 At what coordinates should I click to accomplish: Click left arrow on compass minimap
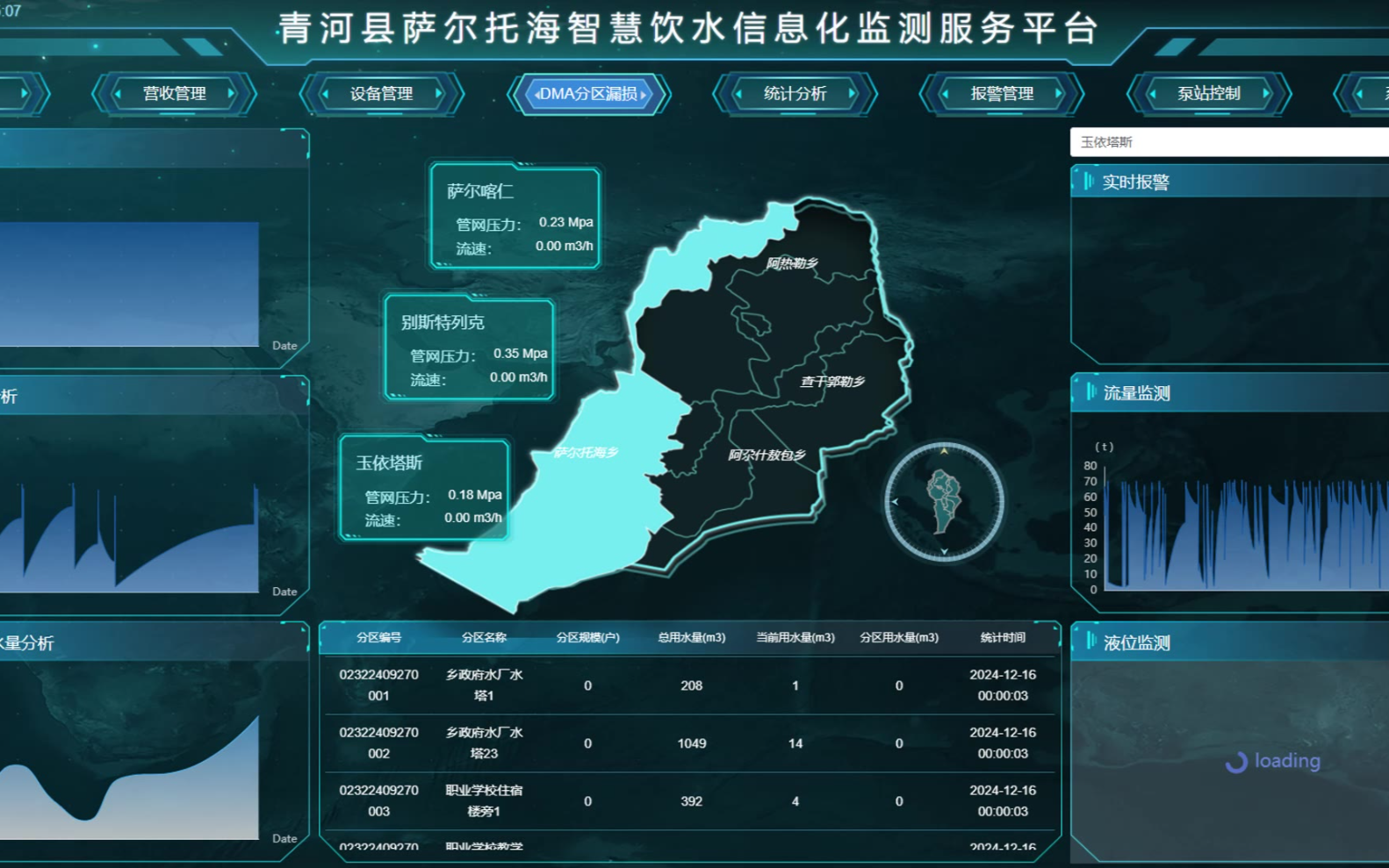tap(895, 501)
